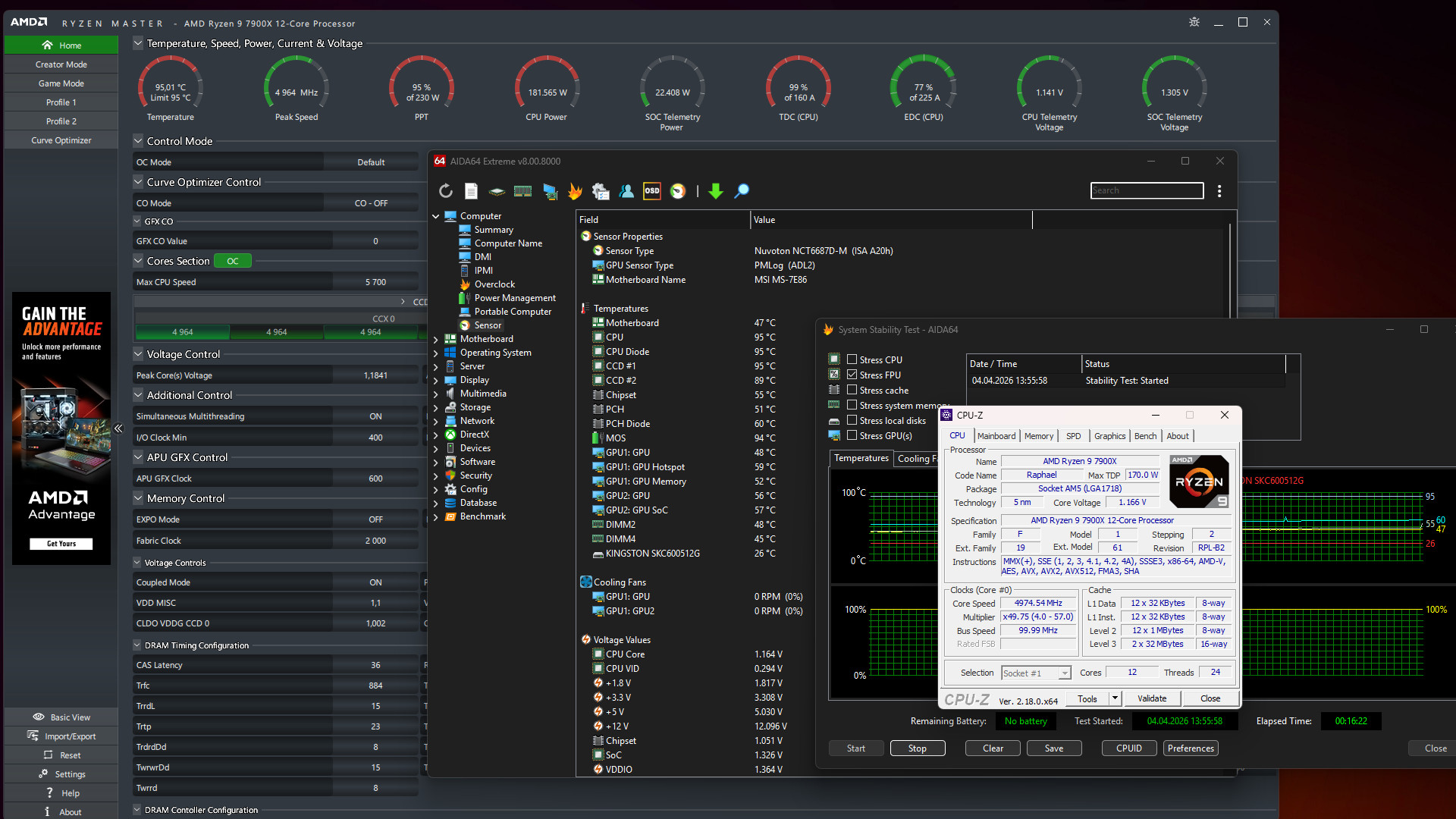Collapse the Voltage Control section

pyautogui.click(x=138, y=354)
